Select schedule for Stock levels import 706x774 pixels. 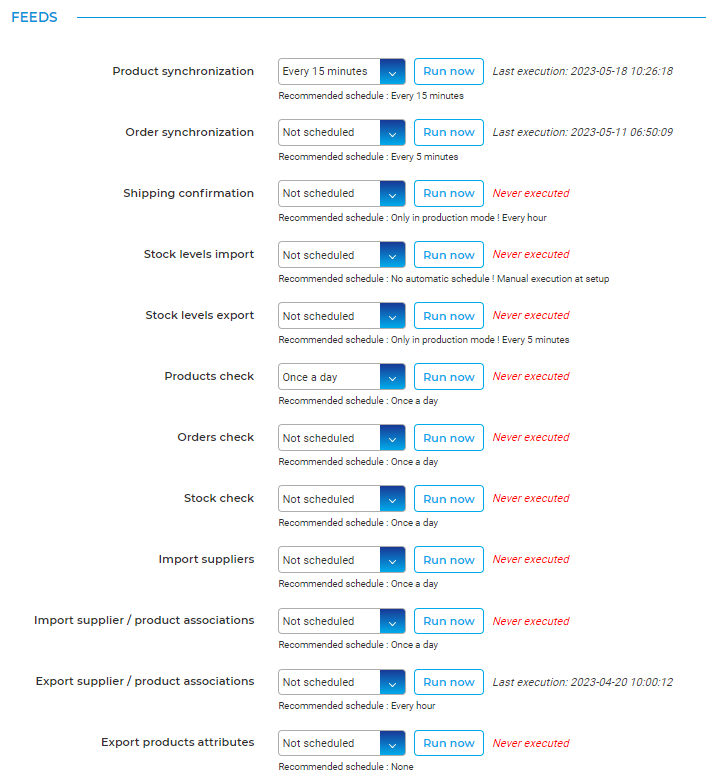341,255
